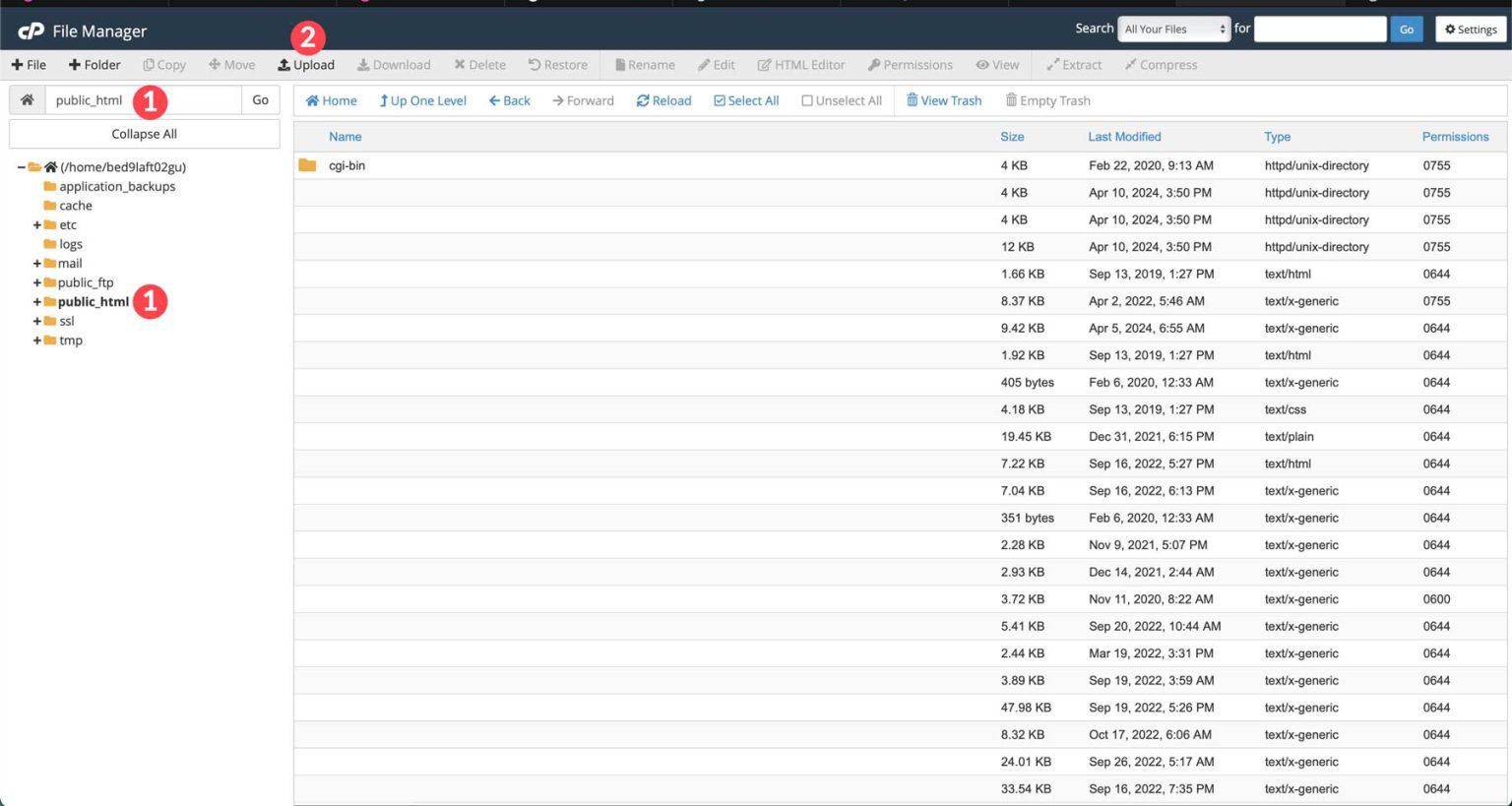
Task: Collapse the home root directory tree
Action: click(x=21, y=167)
